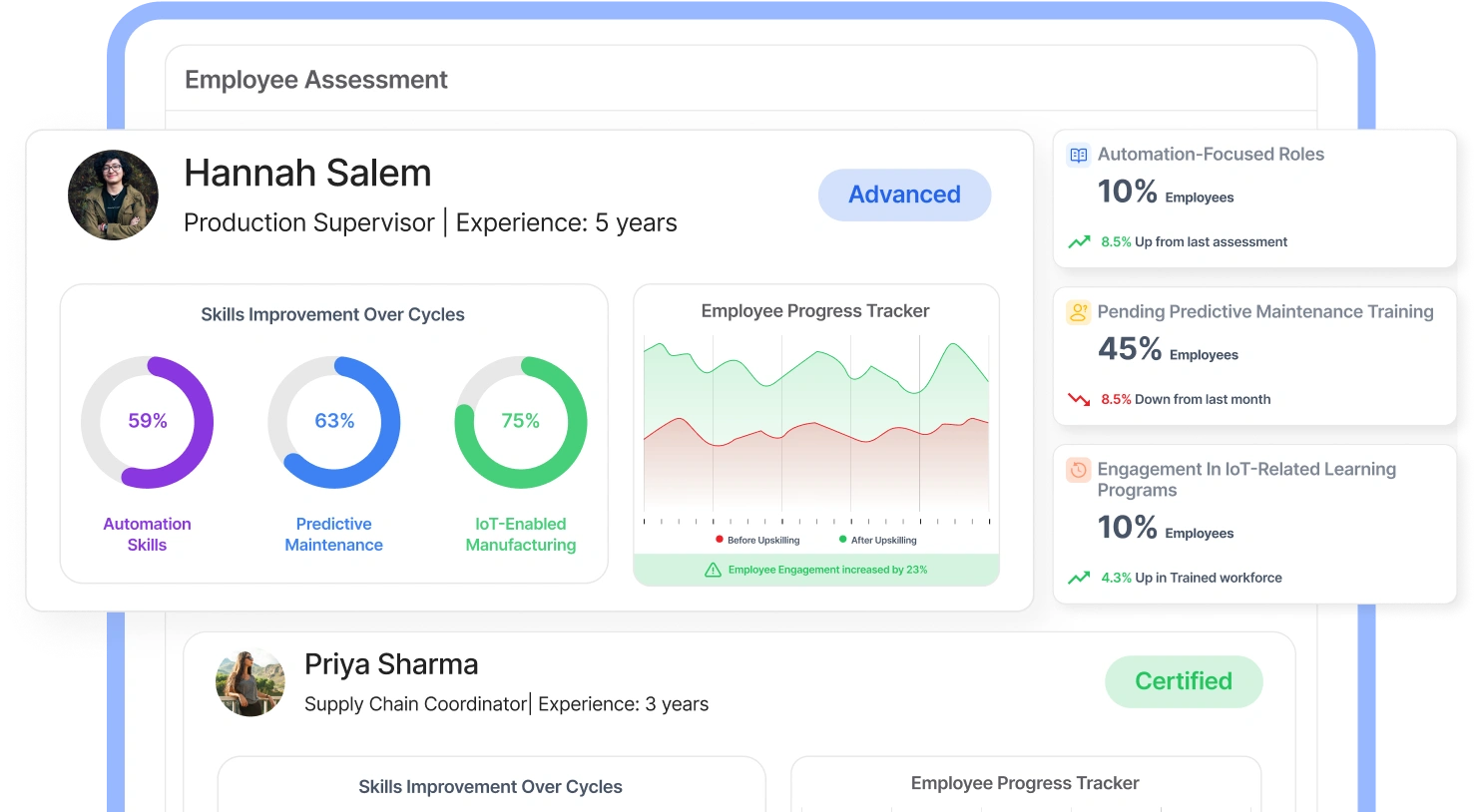Select the Predictive Maintenance 63% donut chart
Viewport: 1482px width, 812px height.
pos(334,422)
